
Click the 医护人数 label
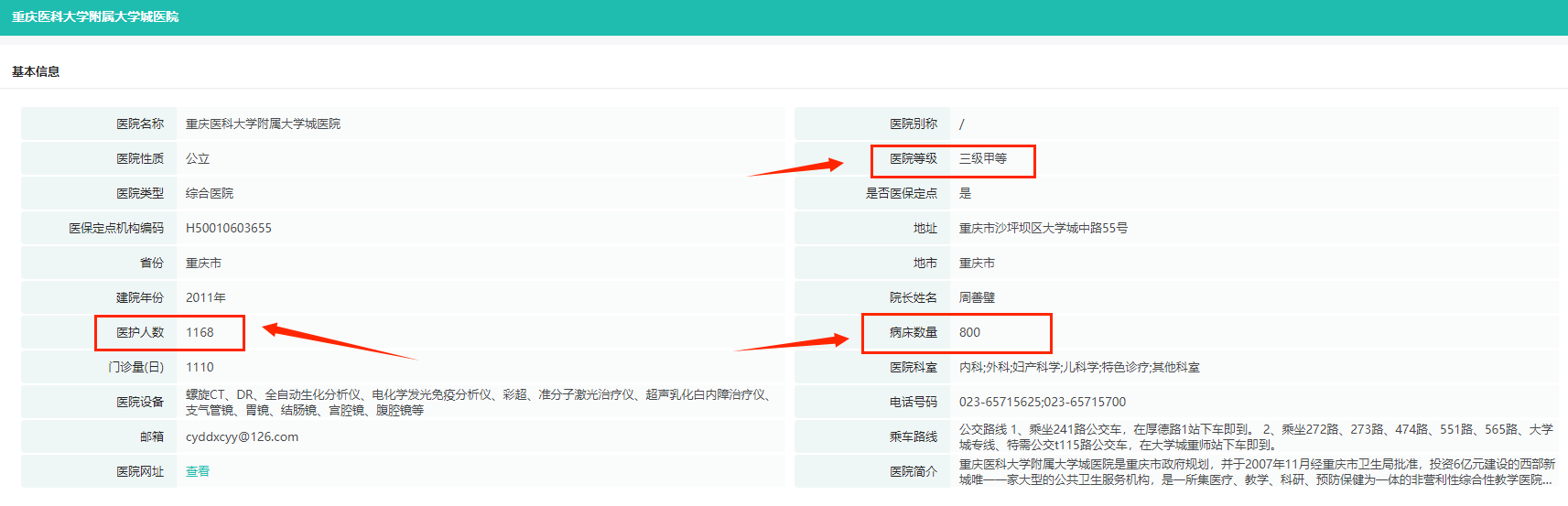pos(140,332)
